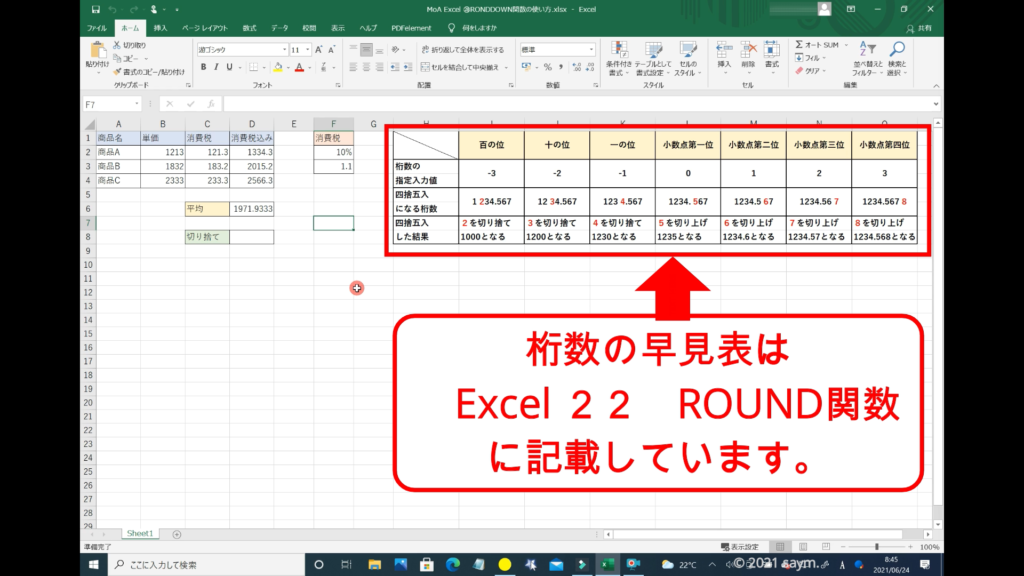Click the Cut (切り取り) scissors icon
This screenshot has width=1024, height=576.
(x=116, y=45)
